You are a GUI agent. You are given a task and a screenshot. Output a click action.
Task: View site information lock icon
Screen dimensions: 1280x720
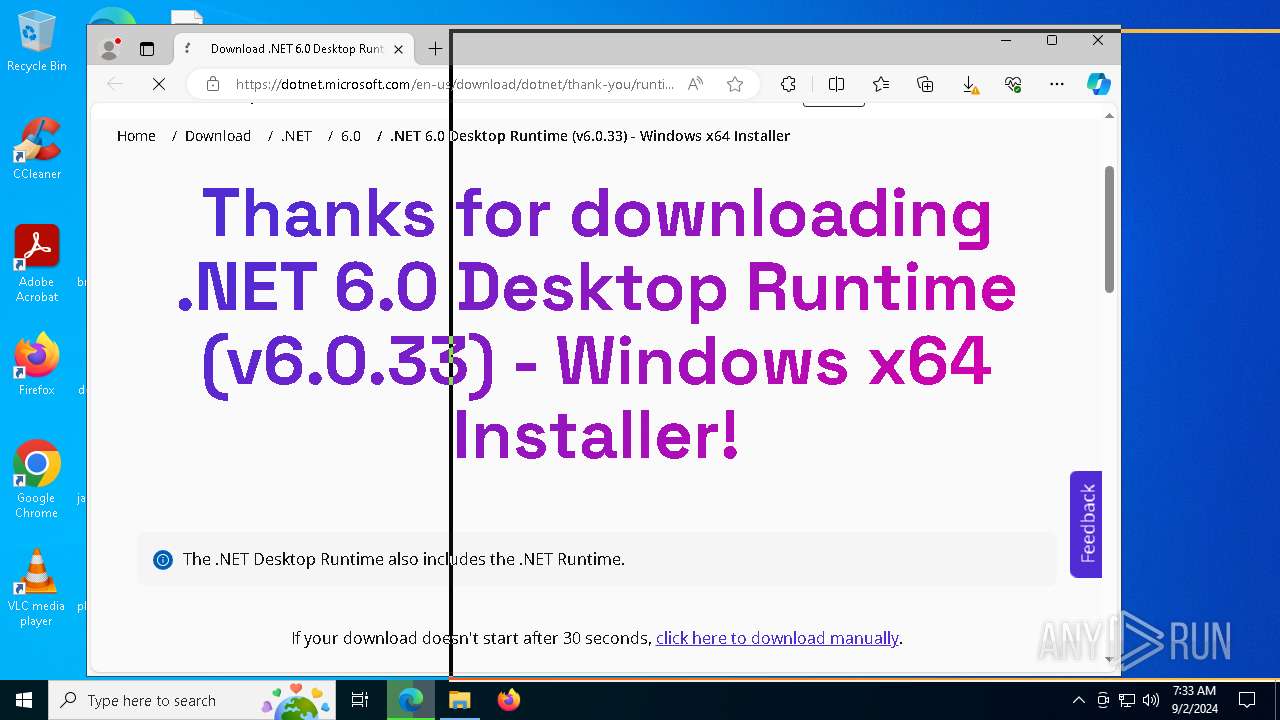coord(213,84)
